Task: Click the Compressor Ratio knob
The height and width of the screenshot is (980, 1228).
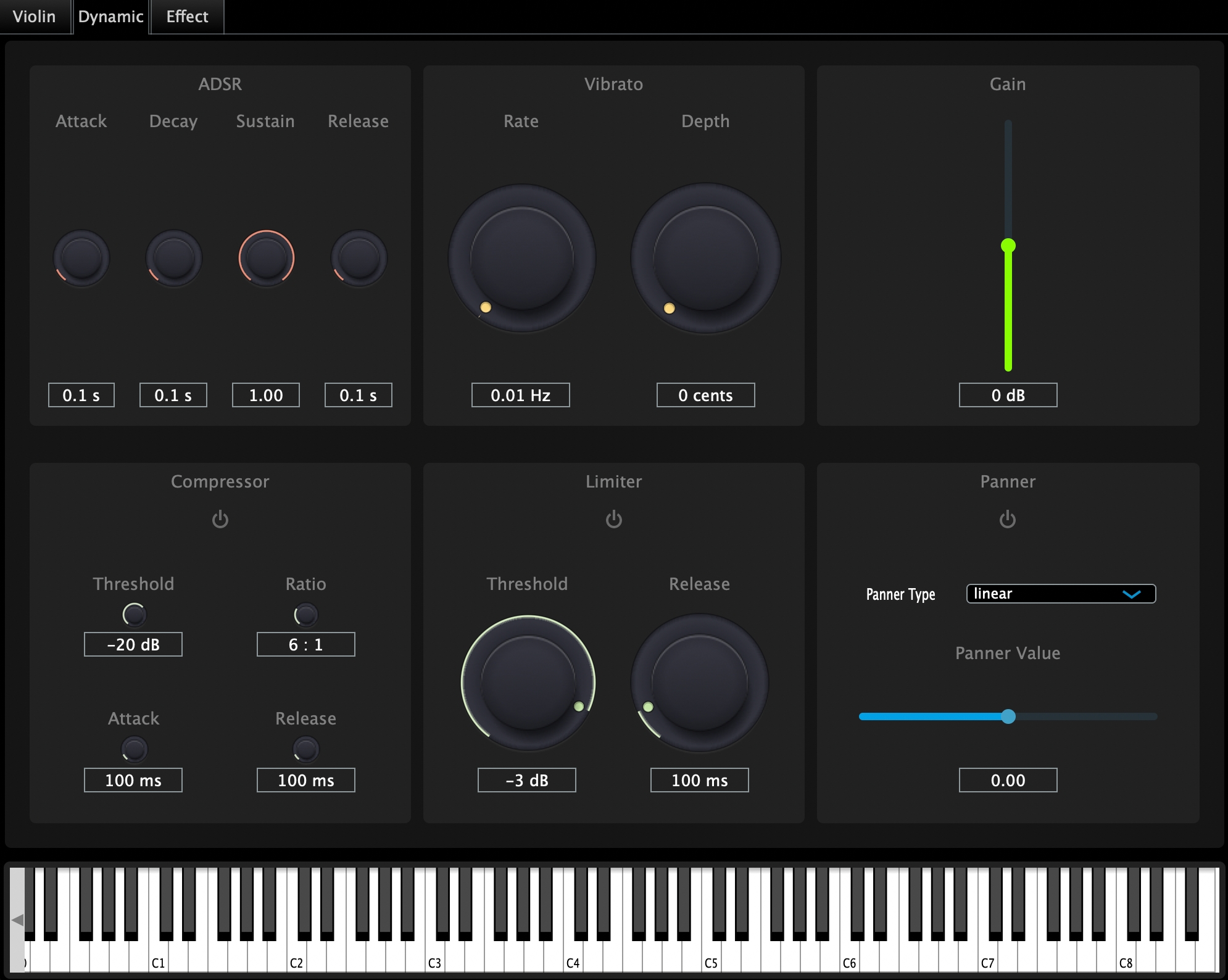Action: [305, 615]
